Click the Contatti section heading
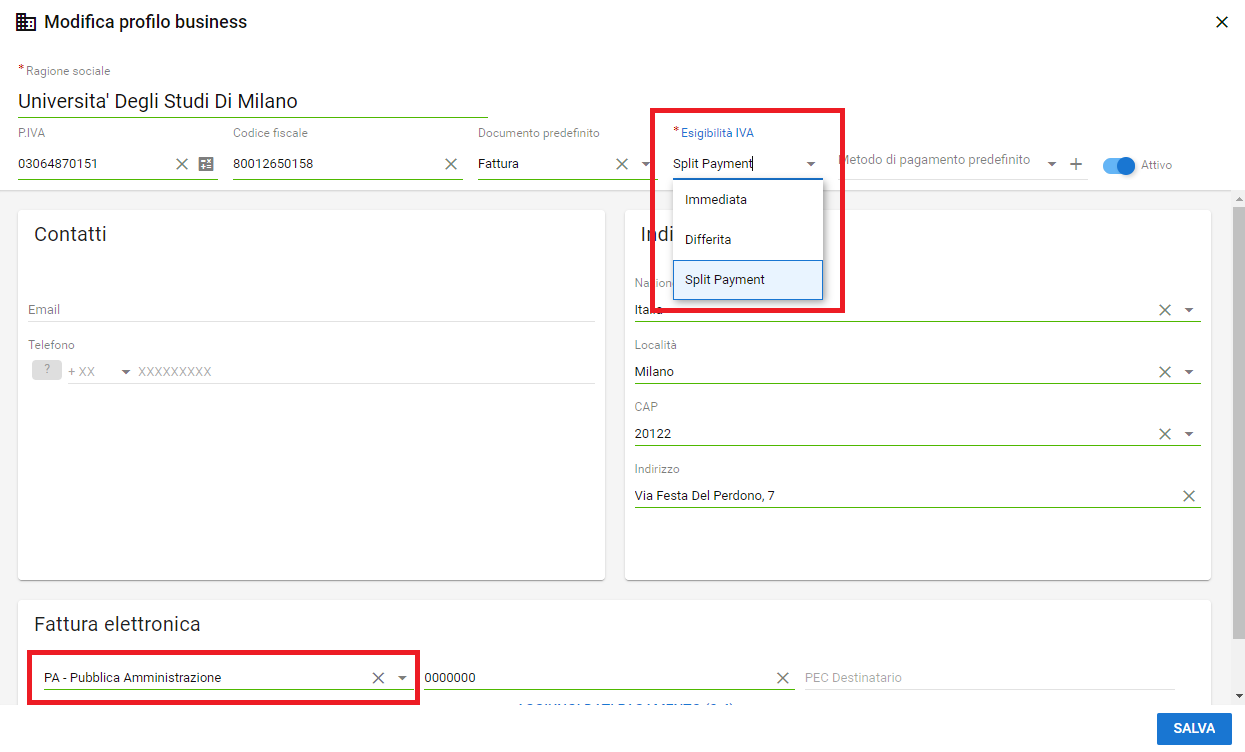 coord(70,235)
